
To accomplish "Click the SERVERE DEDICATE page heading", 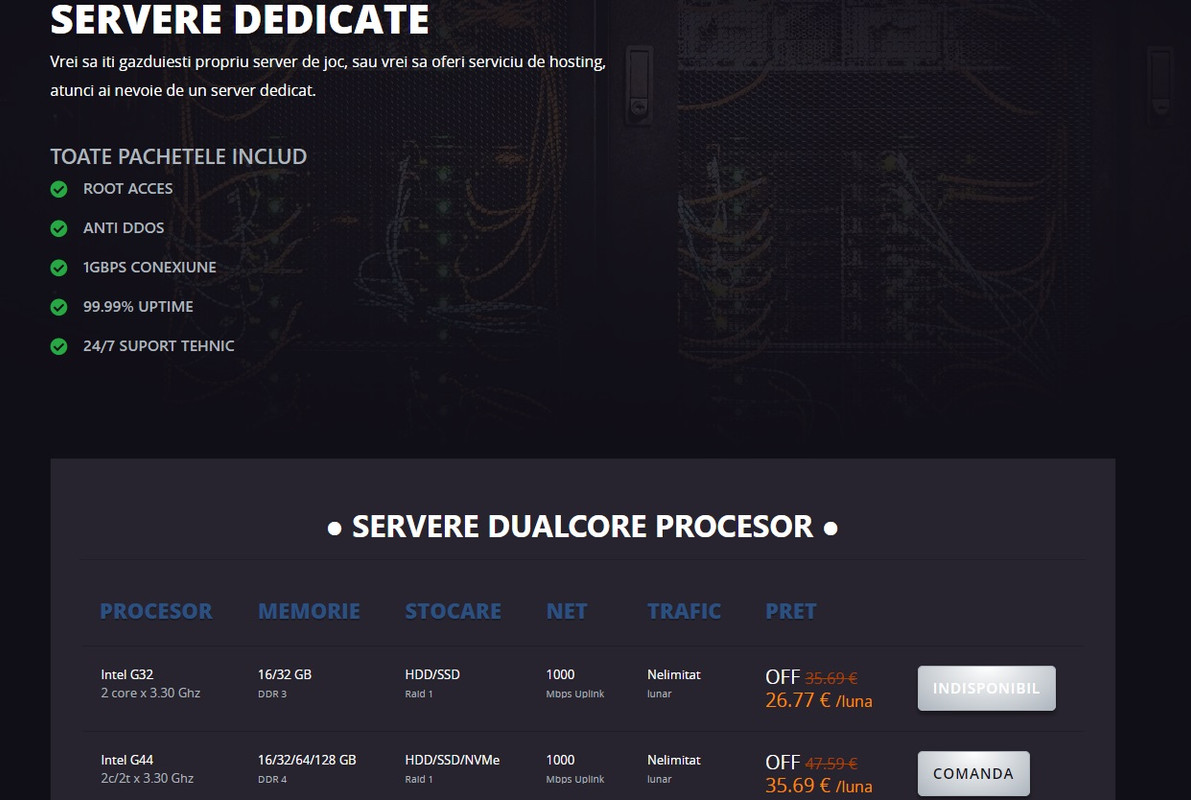I will [x=239, y=19].
